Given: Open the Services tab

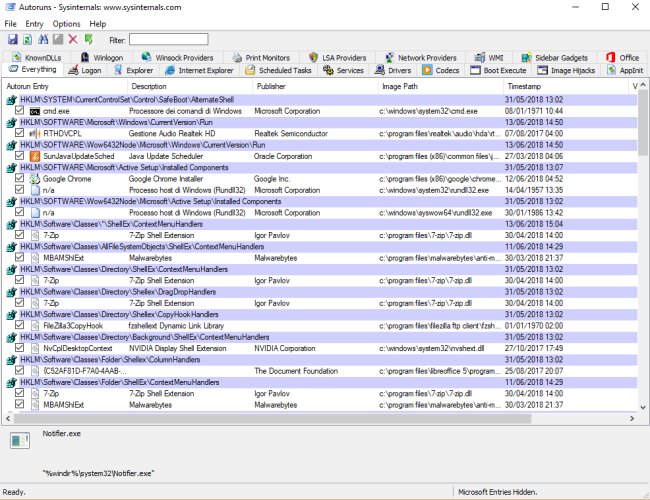Looking at the screenshot, I should [344, 70].
